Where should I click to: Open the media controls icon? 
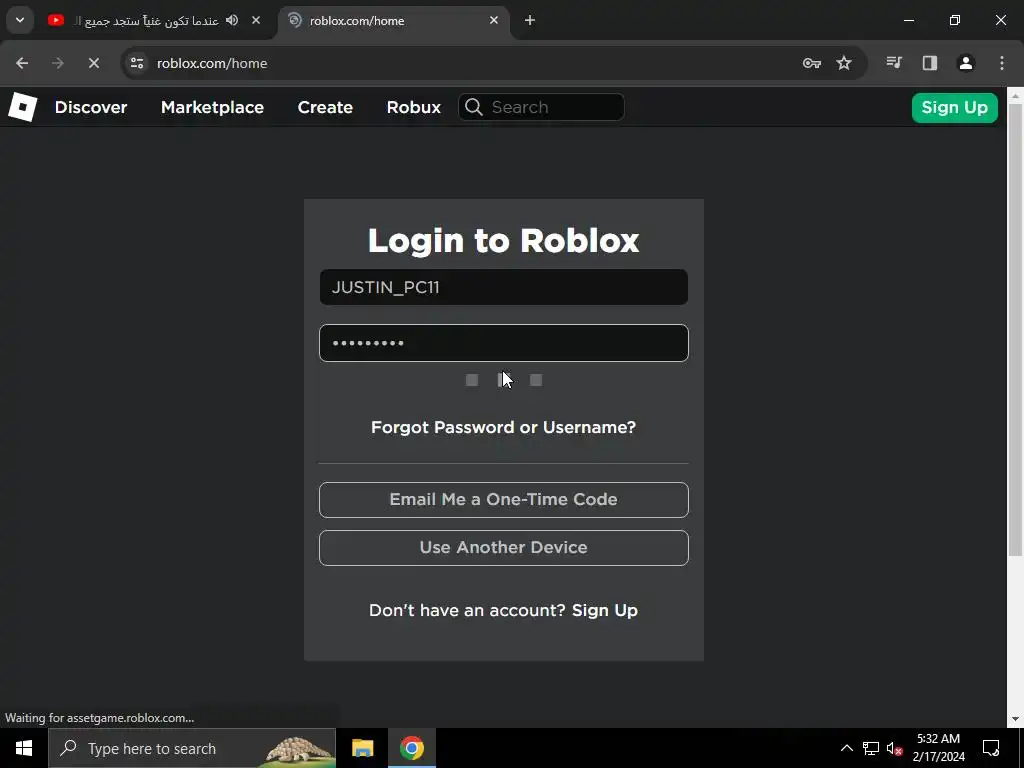coord(894,63)
